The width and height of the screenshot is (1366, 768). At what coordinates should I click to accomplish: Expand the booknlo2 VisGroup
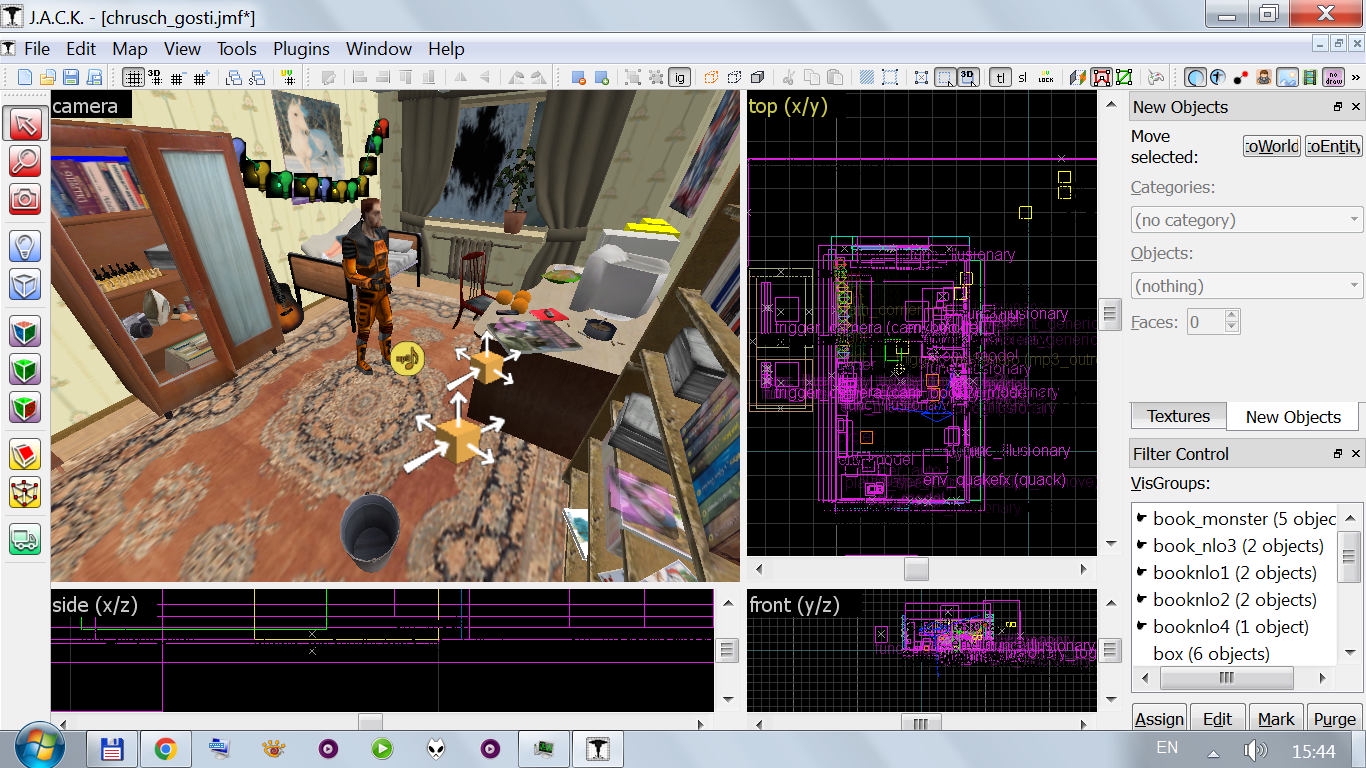[1141, 599]
